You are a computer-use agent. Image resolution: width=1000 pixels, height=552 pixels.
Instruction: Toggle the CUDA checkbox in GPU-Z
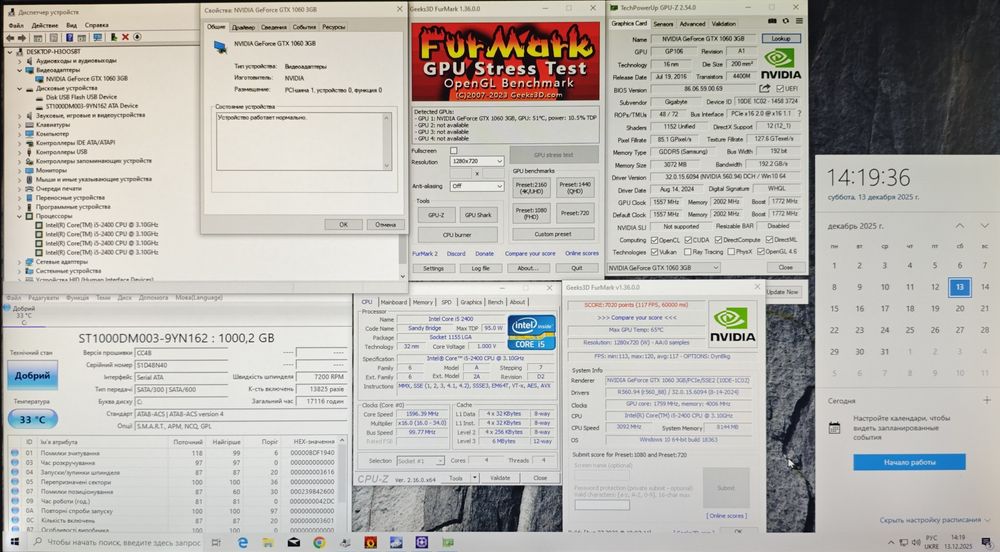(x=688, y=240)
